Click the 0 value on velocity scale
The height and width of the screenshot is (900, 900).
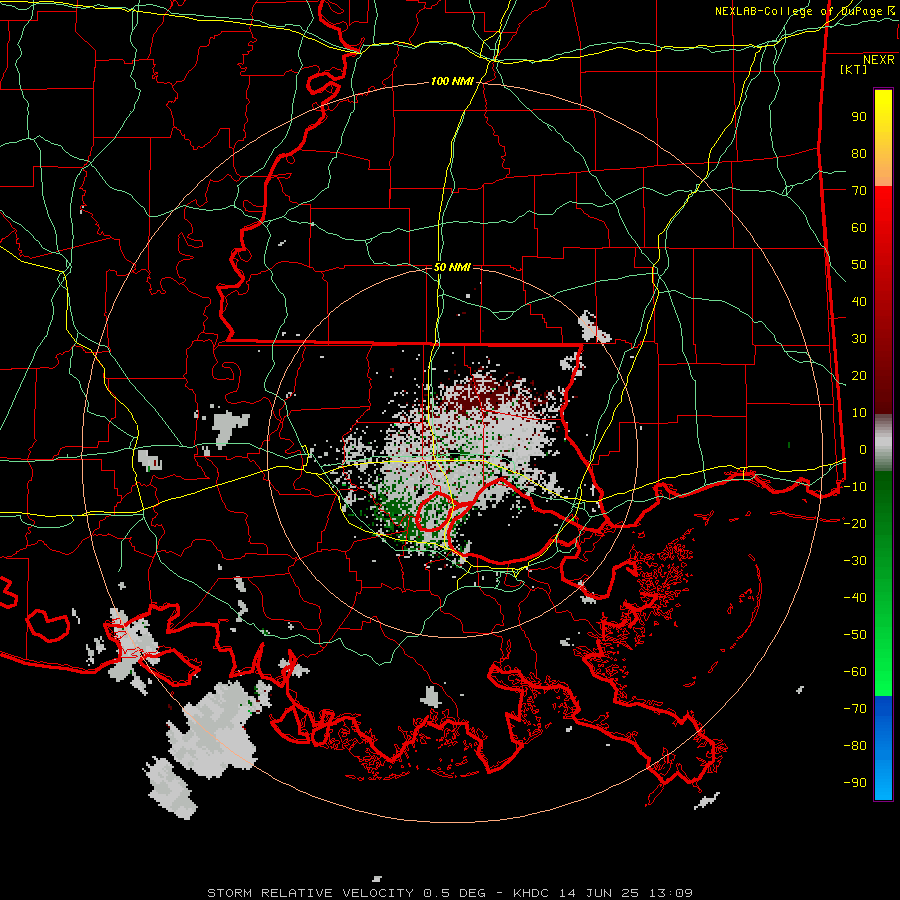(x=863, y=450)
